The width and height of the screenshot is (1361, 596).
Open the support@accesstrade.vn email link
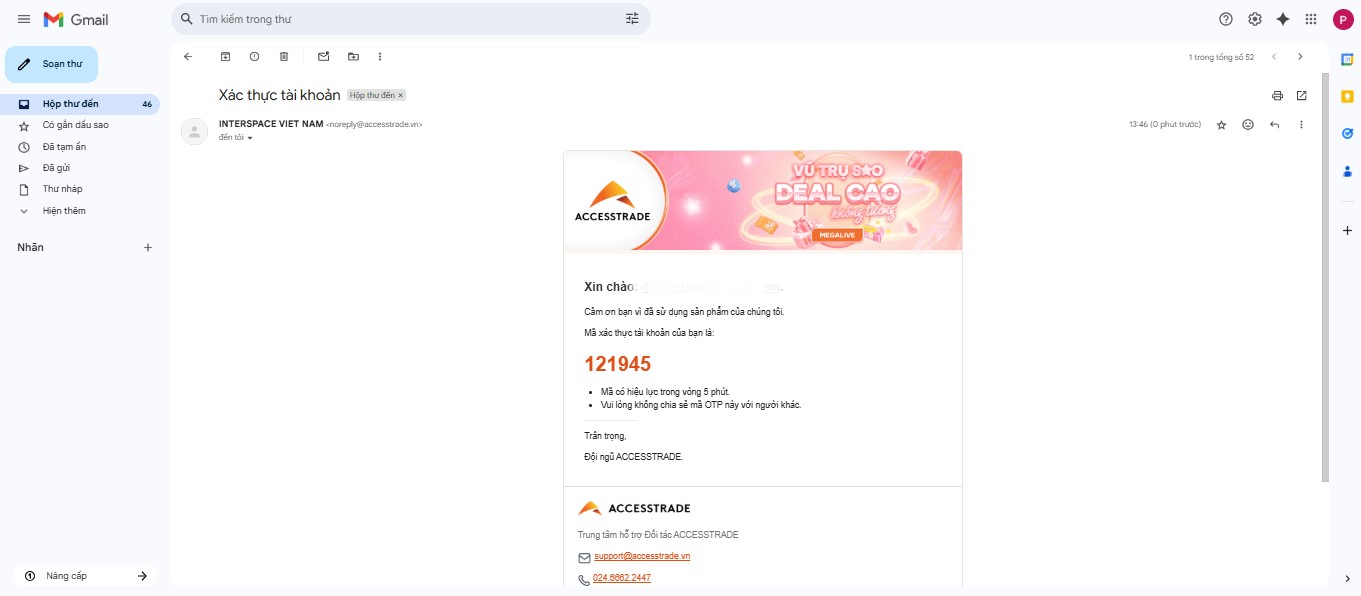tap(642, 556)
